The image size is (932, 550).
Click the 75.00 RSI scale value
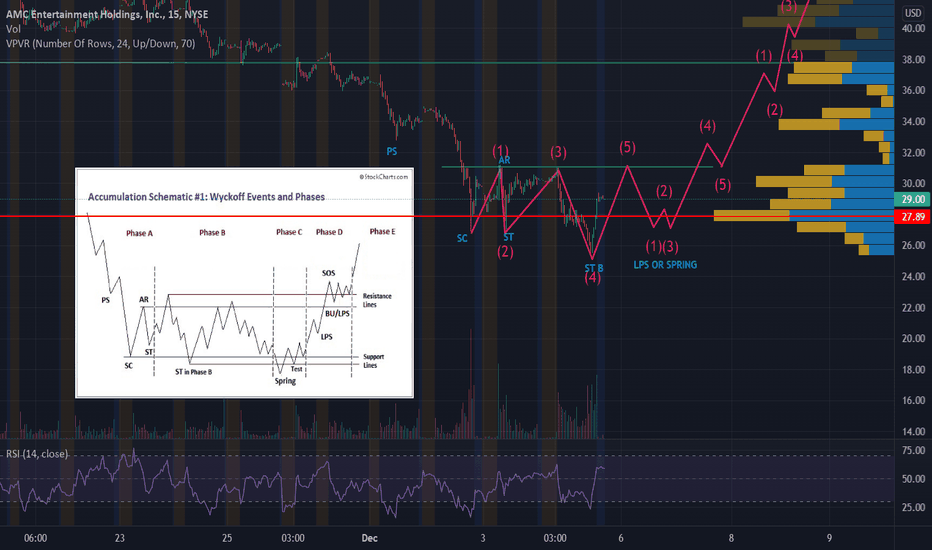click(x=913, y=451)
